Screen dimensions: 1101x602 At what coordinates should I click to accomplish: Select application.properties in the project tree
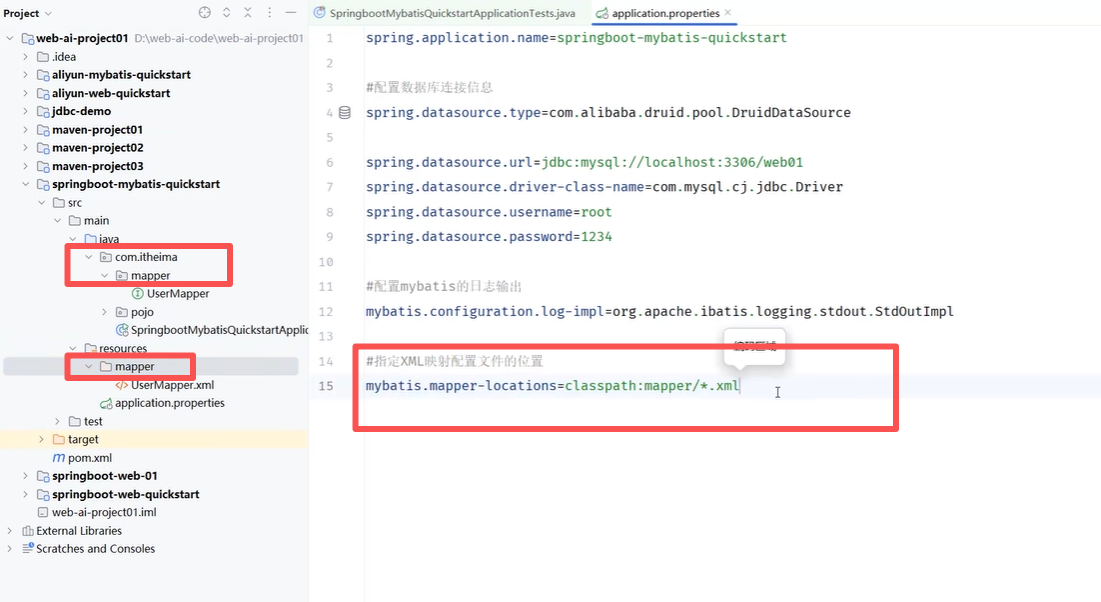coord(170,403)
